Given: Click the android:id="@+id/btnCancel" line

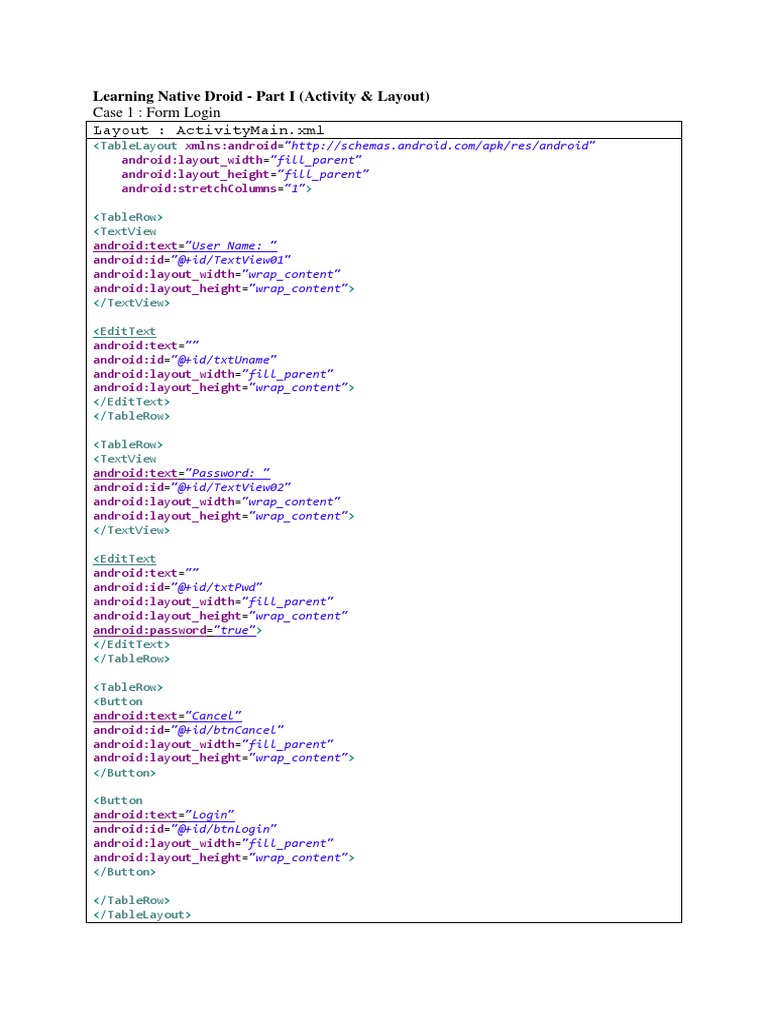Looking at the screenshot, I should click(189, 730).
